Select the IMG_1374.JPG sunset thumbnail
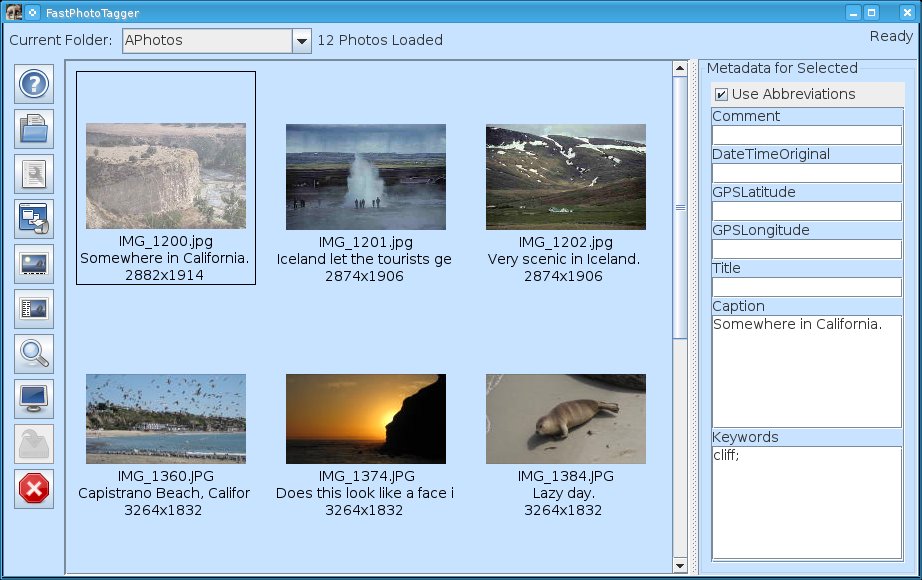Viewport: 922px width, 580px height. 365,419
